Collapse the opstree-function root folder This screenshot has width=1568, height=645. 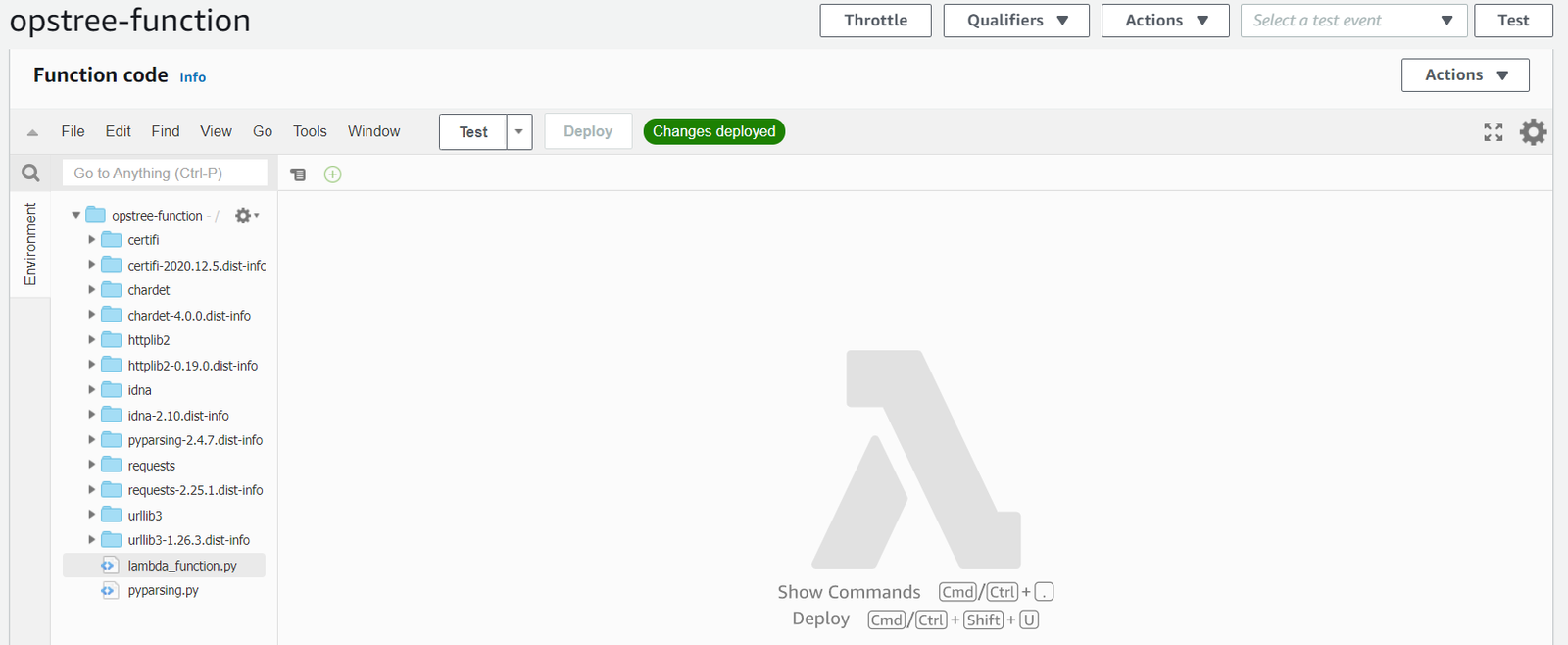[75, 216]
